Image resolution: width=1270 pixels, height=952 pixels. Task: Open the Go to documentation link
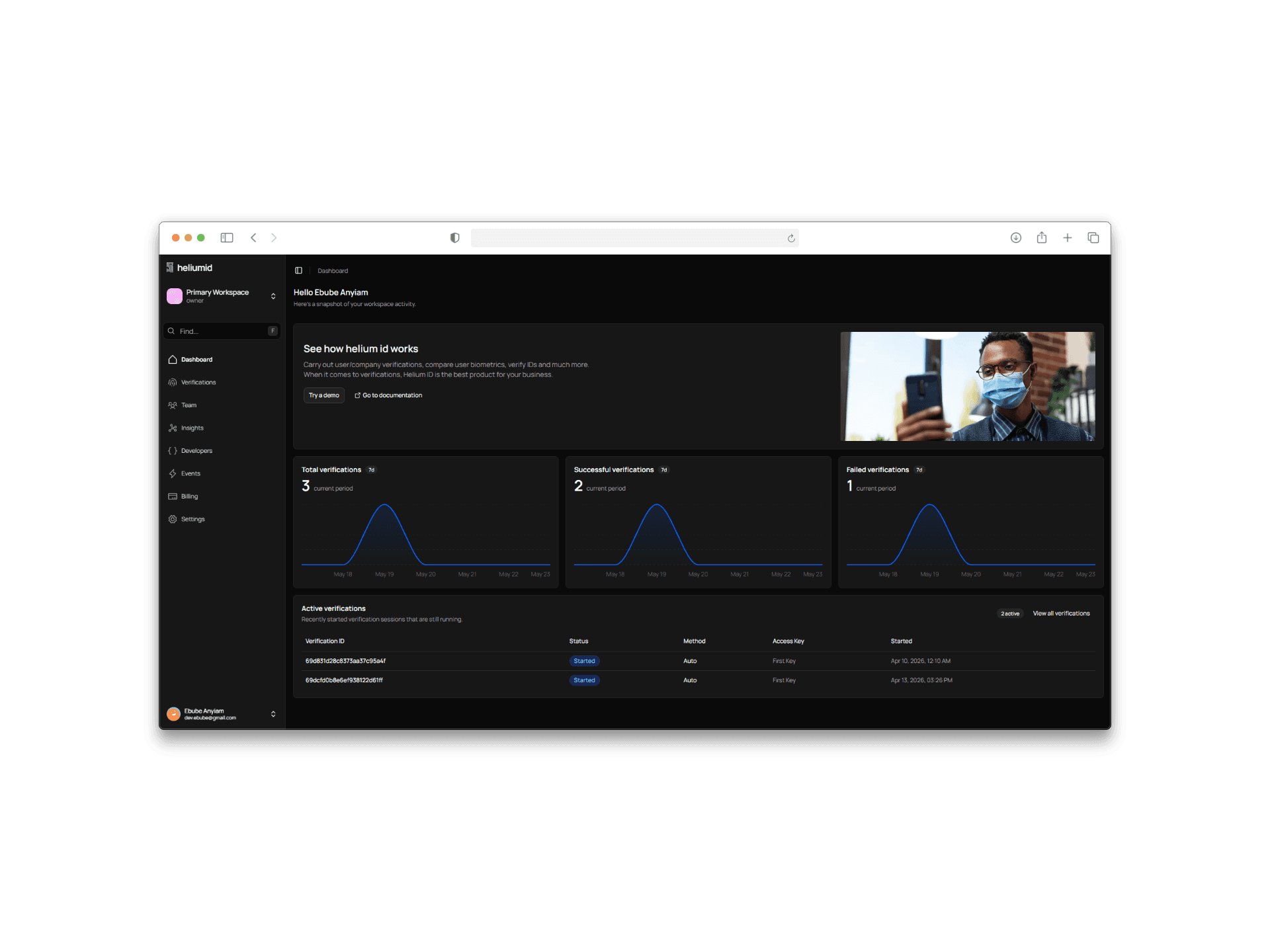(388, 395)
